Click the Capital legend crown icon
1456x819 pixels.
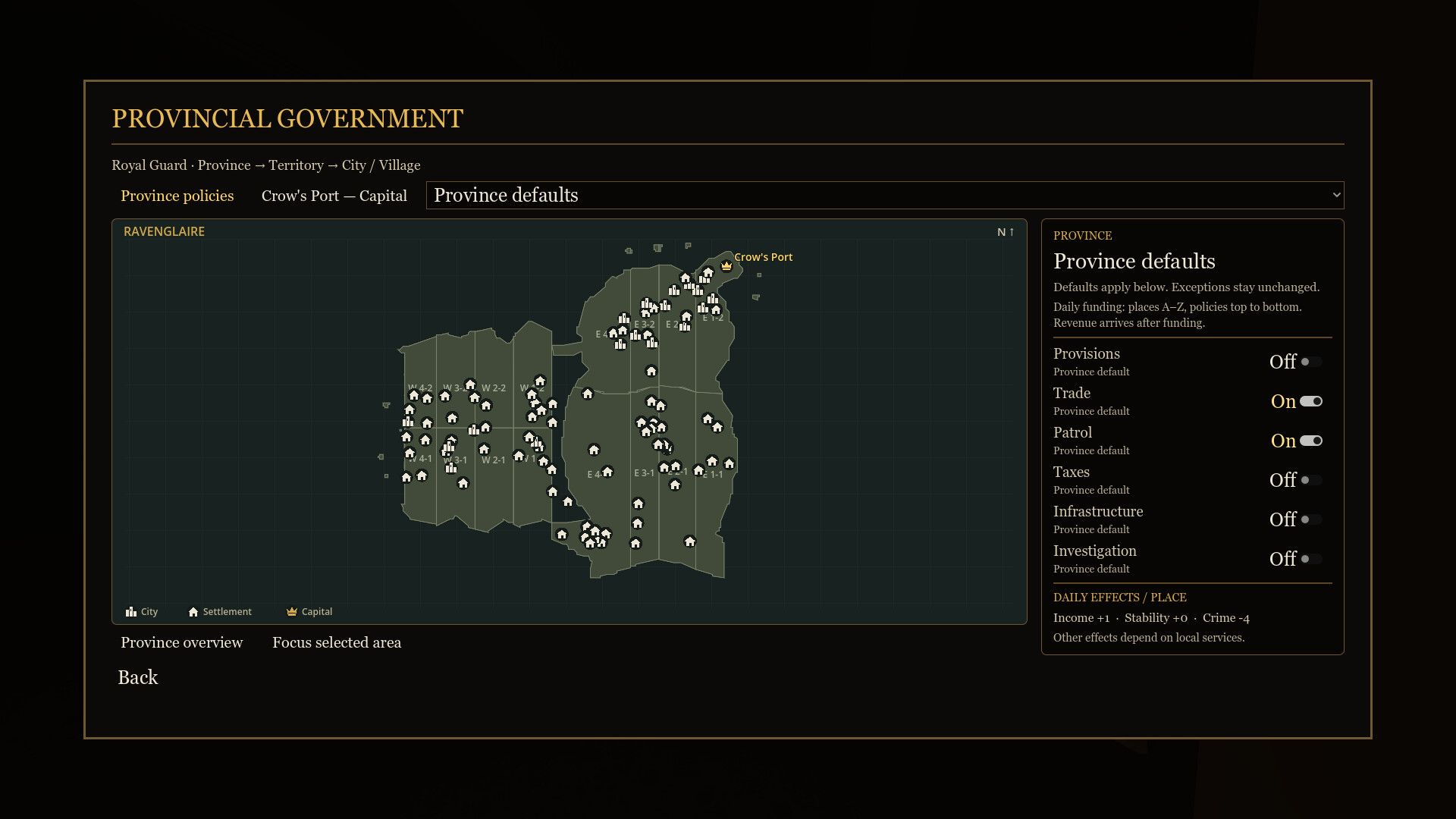[x=292, y=612]
